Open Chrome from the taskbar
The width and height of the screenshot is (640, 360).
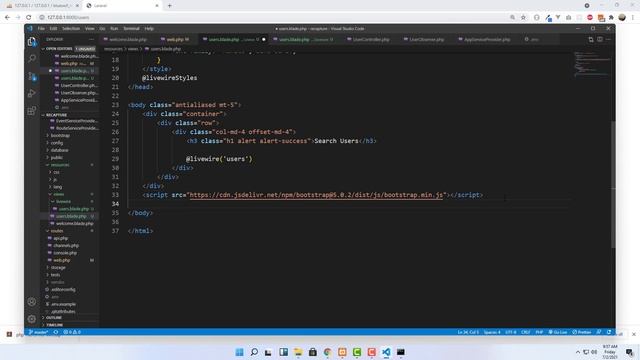point(327,352)
